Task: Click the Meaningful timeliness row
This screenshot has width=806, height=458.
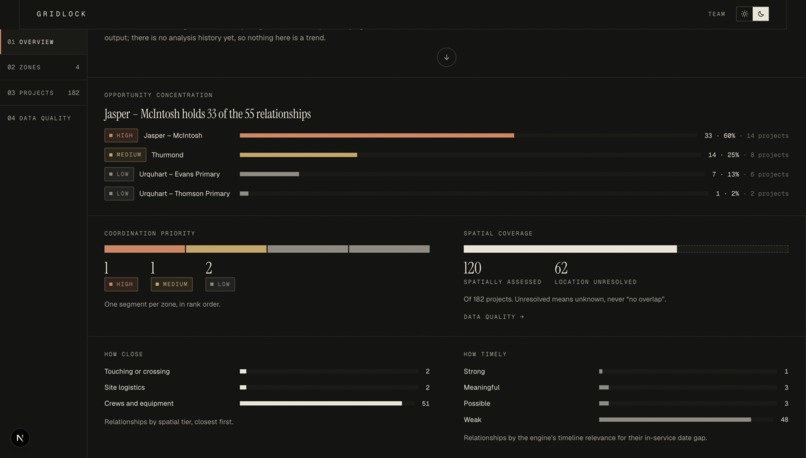Action: [x=626, y=388]
